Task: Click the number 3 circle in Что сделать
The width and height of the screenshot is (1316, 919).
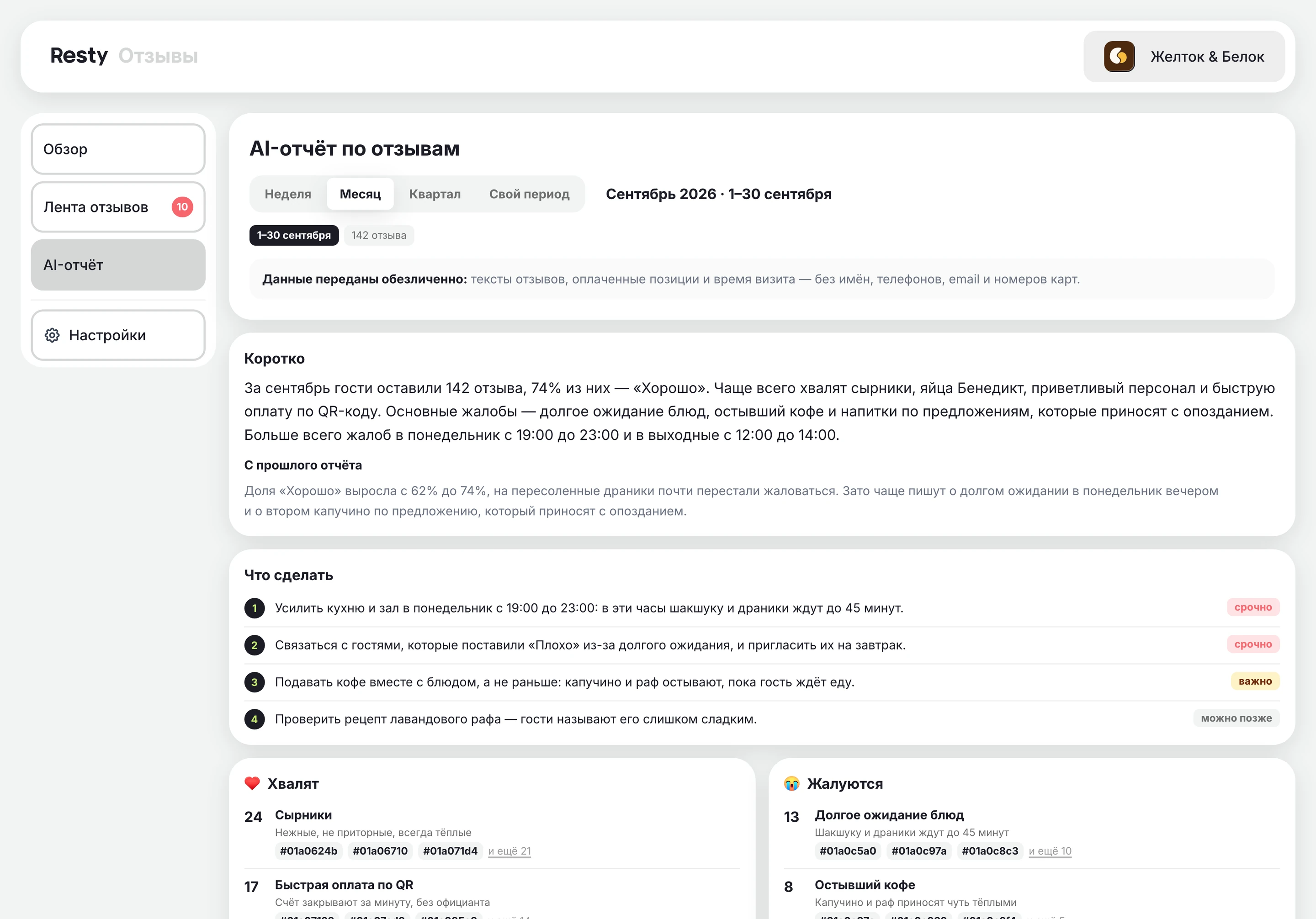Action: pos(255,682)
